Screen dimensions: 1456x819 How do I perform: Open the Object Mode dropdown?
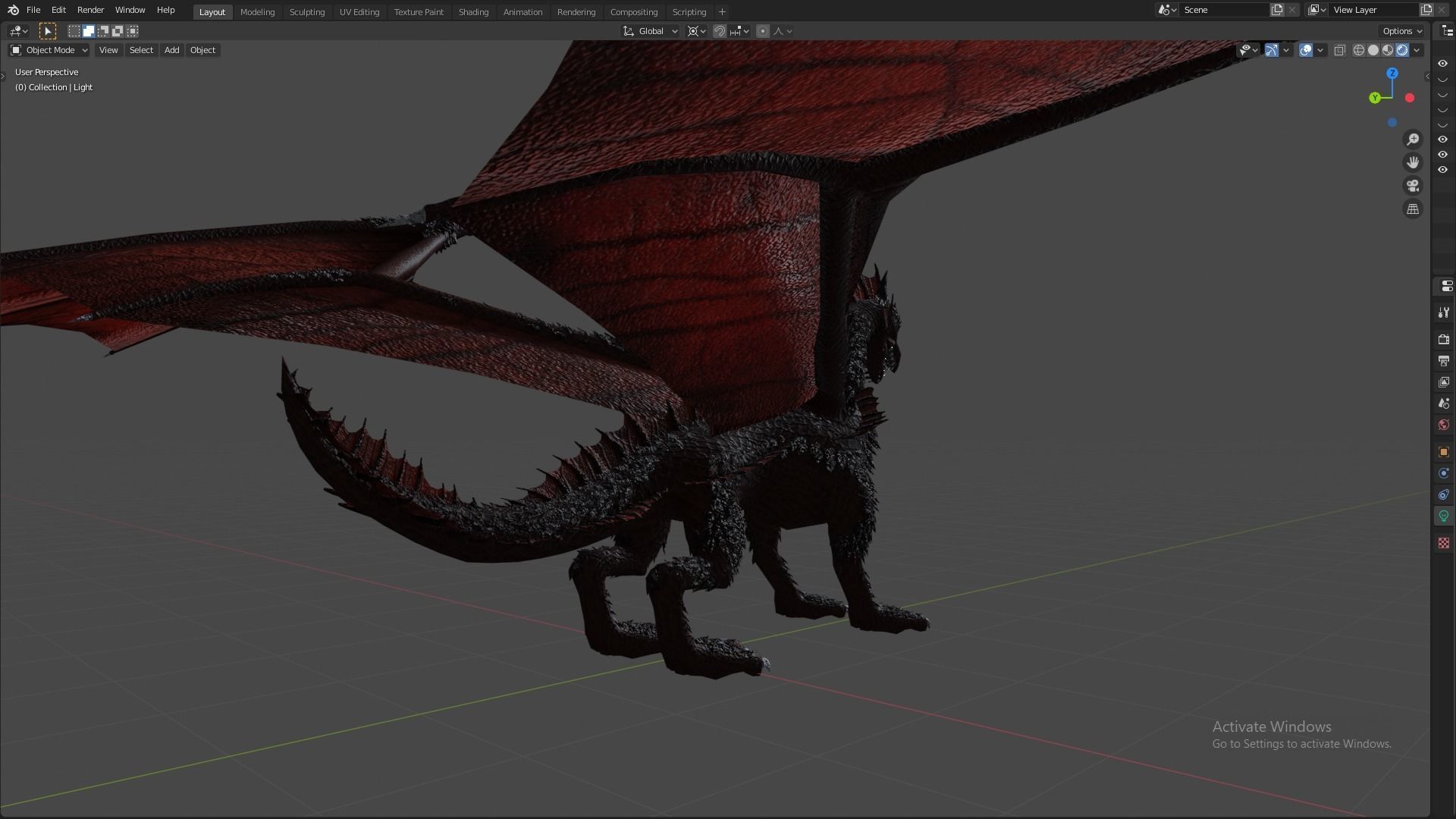(49, 50)
